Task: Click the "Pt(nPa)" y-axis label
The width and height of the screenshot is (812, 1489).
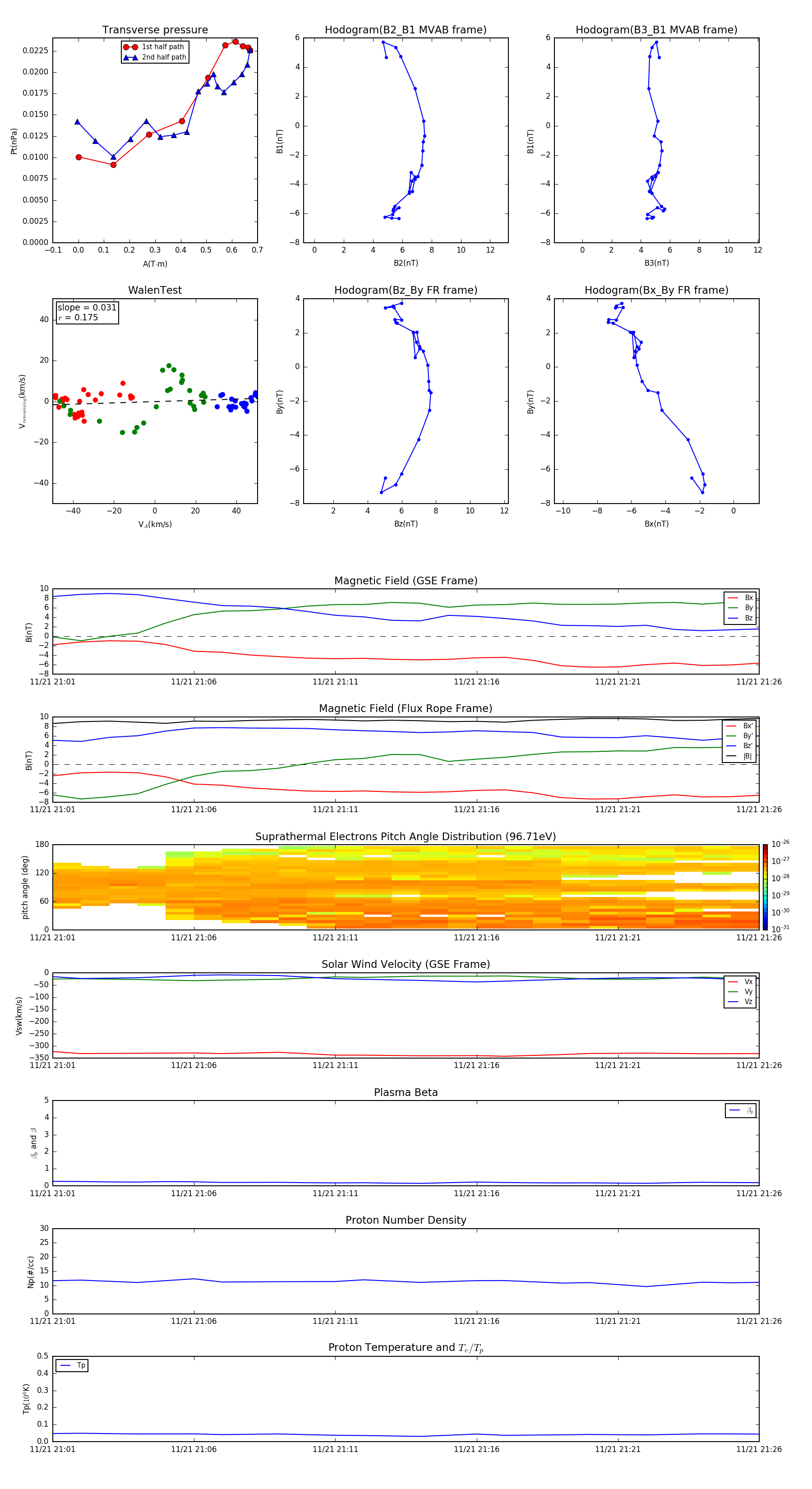Action: [x=14, y=141]
